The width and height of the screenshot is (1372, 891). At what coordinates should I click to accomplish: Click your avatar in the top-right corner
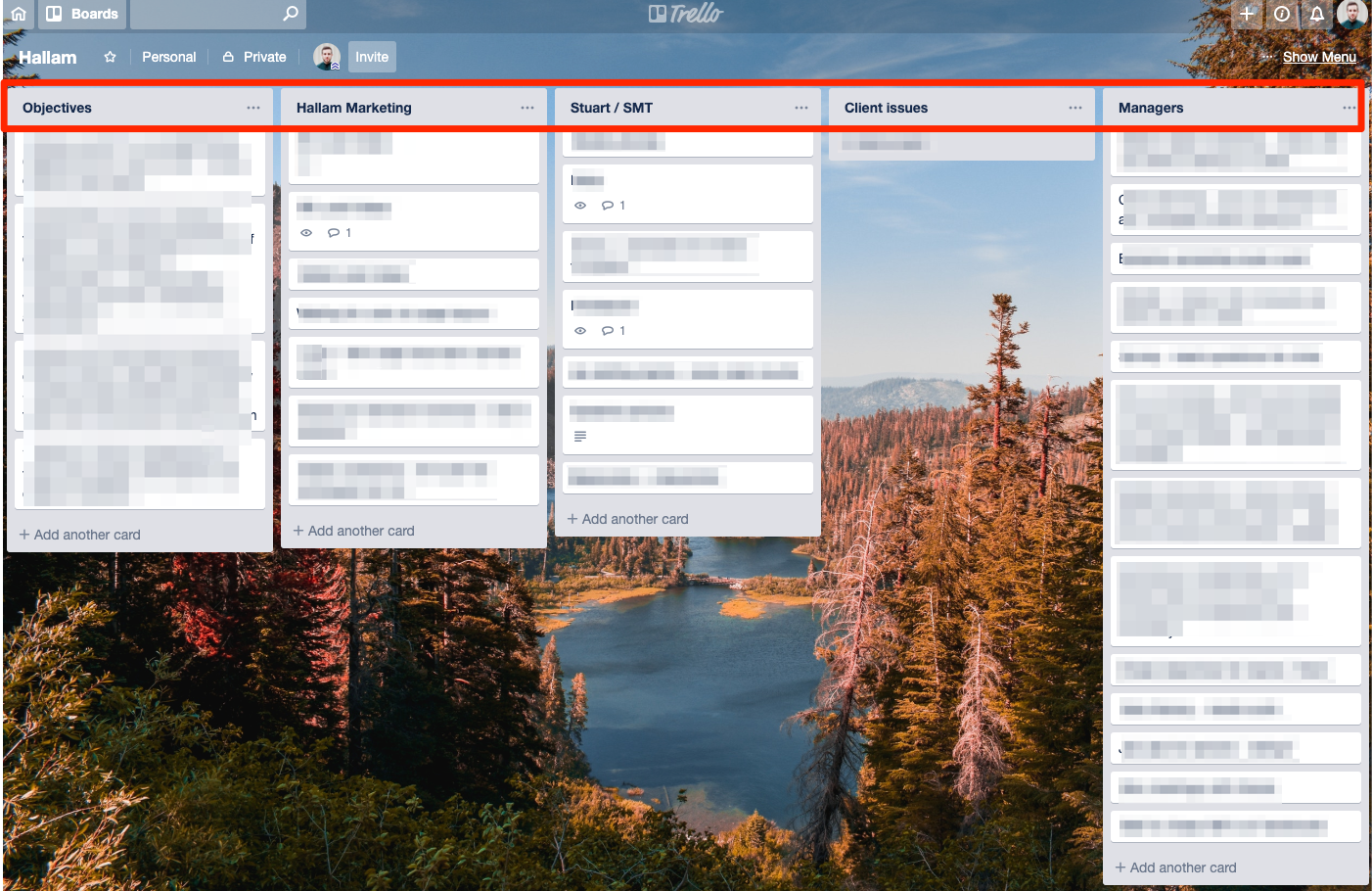pyautogui.click(x=1351, y=14)
